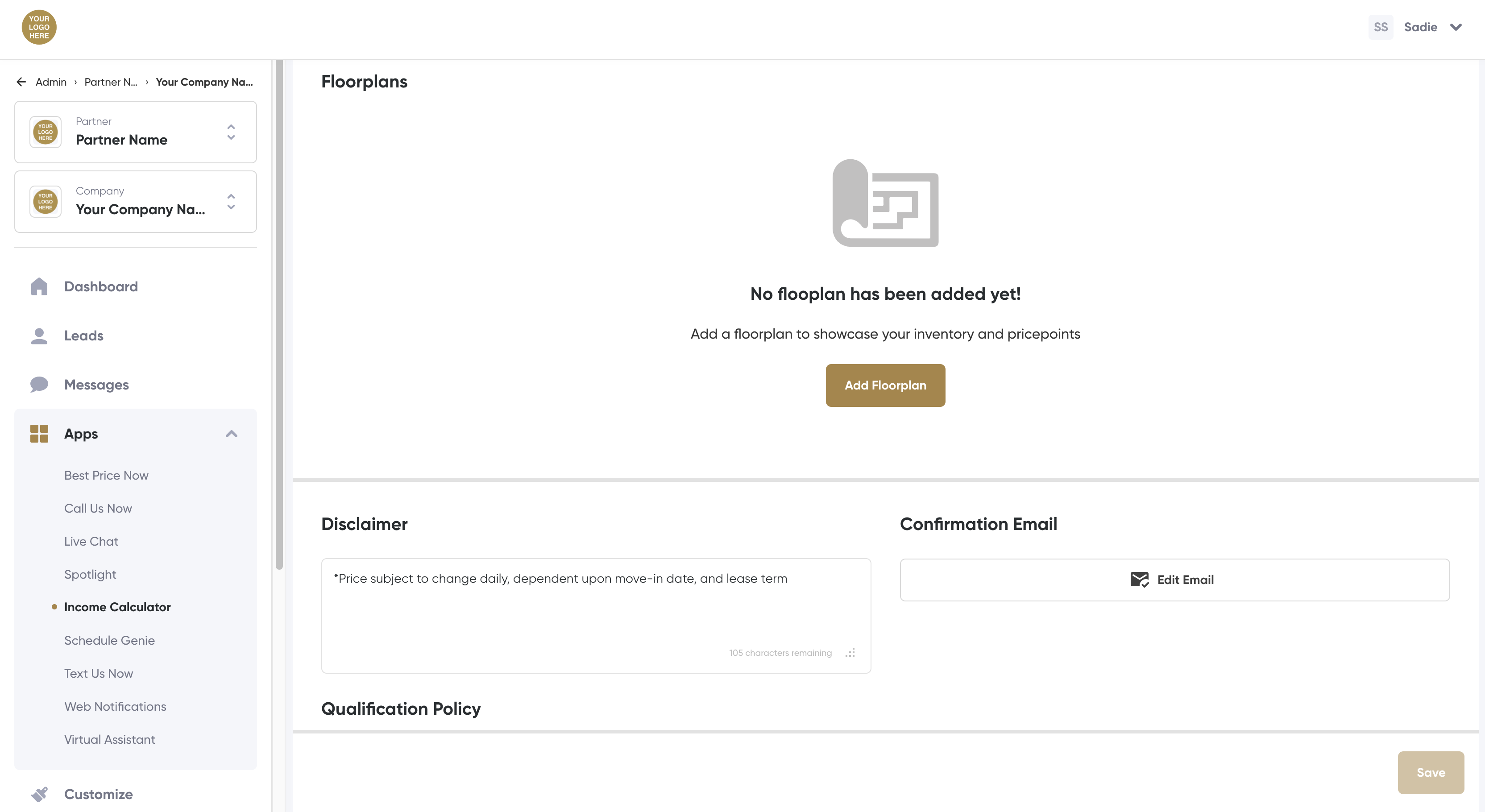
Task: Click the Add Floorplan button
Action: (885, 385)
